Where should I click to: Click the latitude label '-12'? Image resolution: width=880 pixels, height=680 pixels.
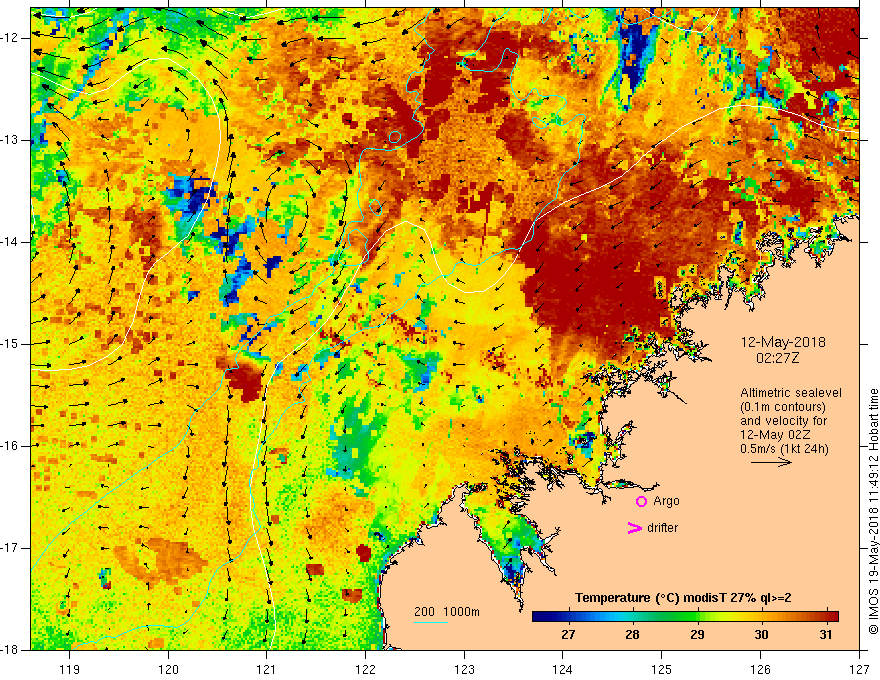click(10, 38)
